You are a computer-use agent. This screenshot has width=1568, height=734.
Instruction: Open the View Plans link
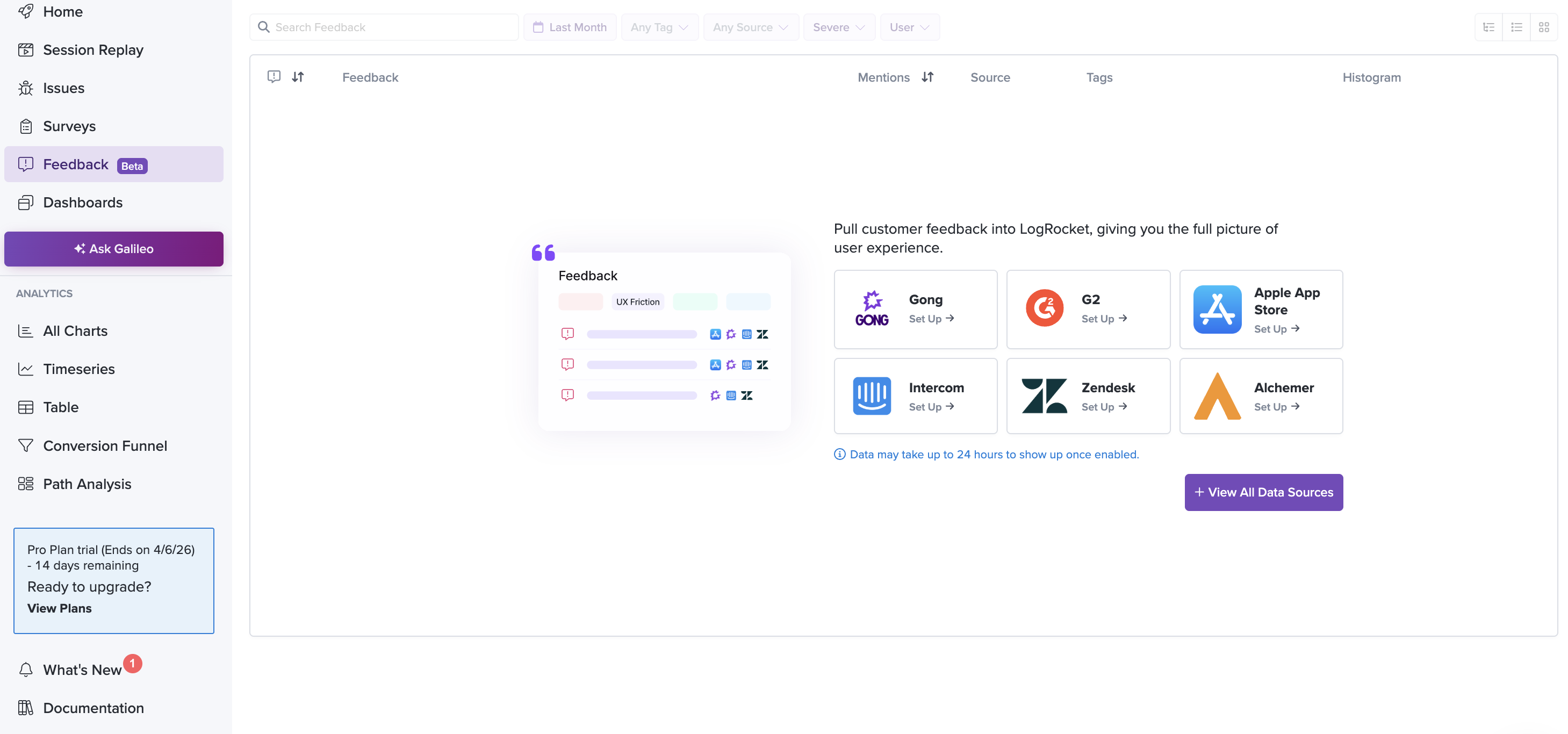pyautogui.click(x=59, y=608)
